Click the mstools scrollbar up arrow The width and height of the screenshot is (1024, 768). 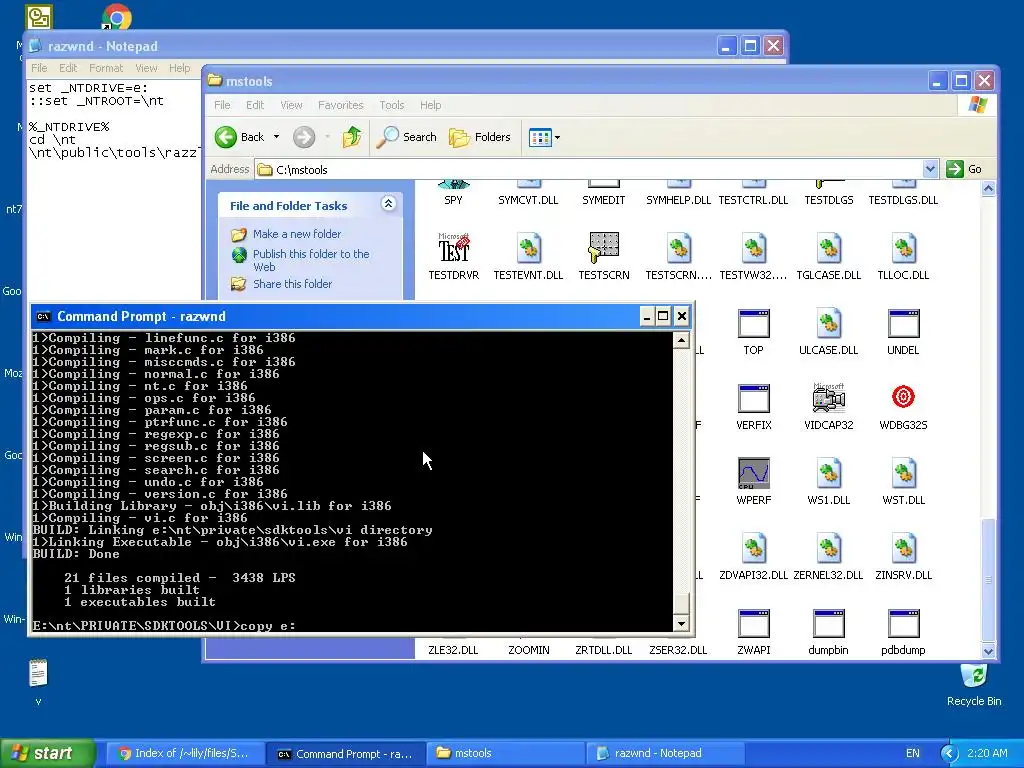989,189
